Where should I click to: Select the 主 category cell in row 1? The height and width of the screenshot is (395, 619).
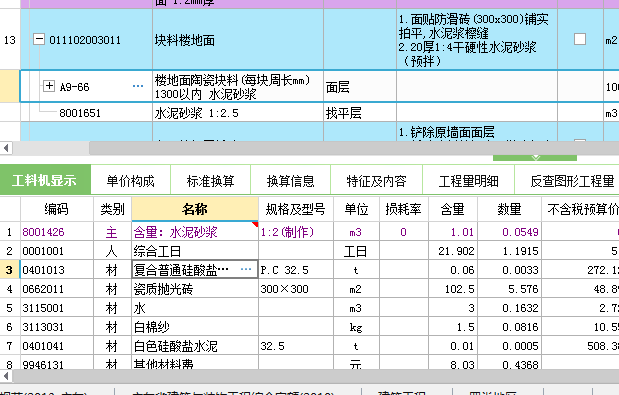tap(113, 232)
